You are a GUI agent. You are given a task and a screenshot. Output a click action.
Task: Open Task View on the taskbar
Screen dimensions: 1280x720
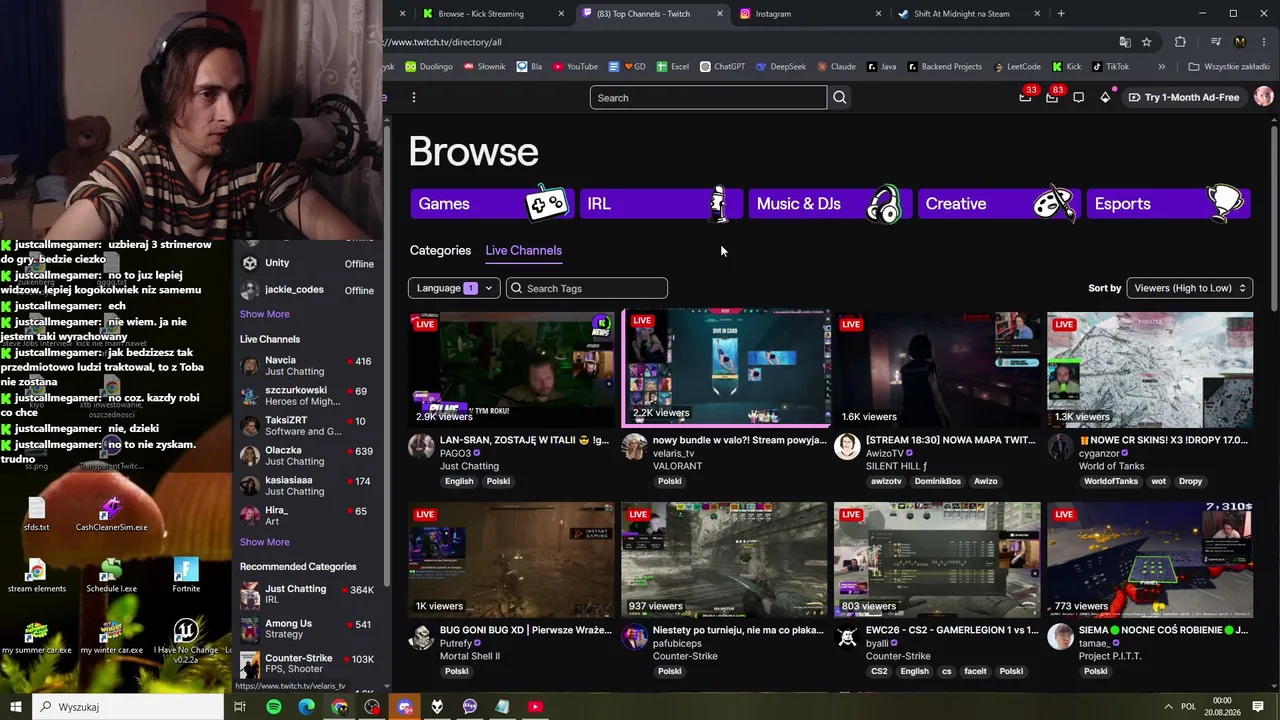pyautogui.click(x=240, y=707)
